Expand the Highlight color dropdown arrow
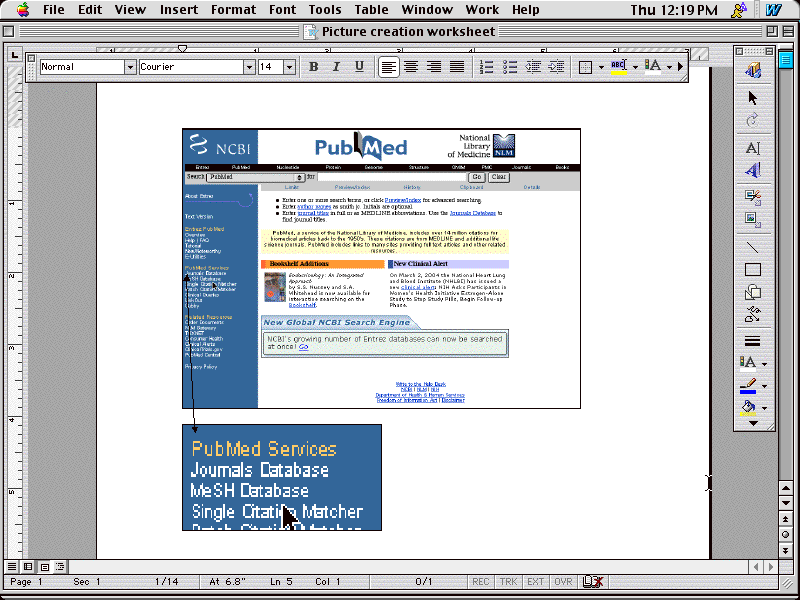This screenshot has width=800, height=600. pos(635,67)
